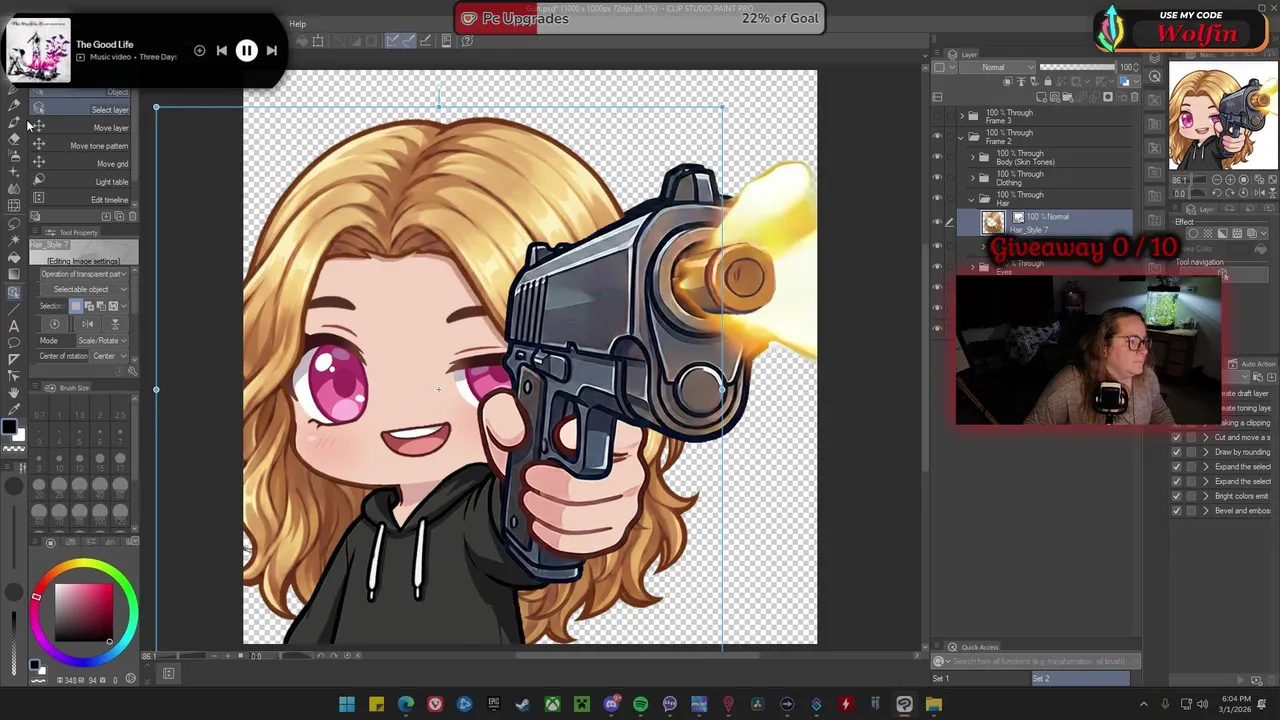This screenshot has height=720, width=1280.
Task: Click the Flip horizontal navigator icon
Action: [x=1259, y=193]
